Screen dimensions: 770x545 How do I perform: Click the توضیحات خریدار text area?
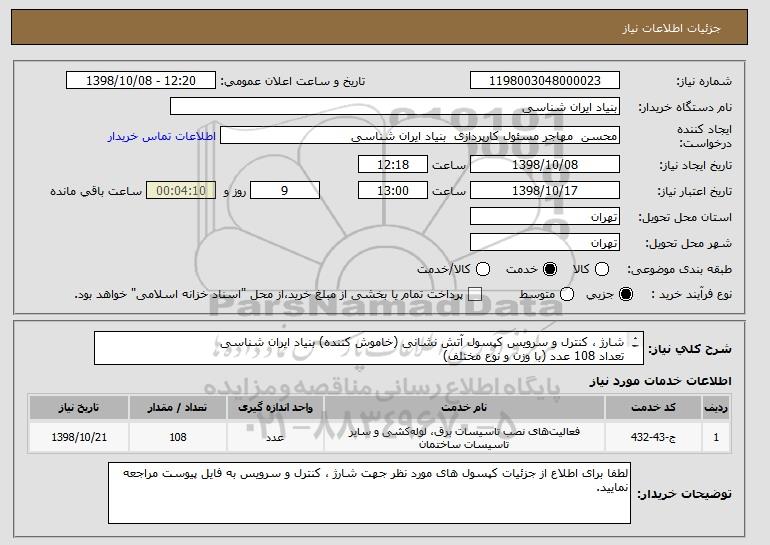point(369,493)
